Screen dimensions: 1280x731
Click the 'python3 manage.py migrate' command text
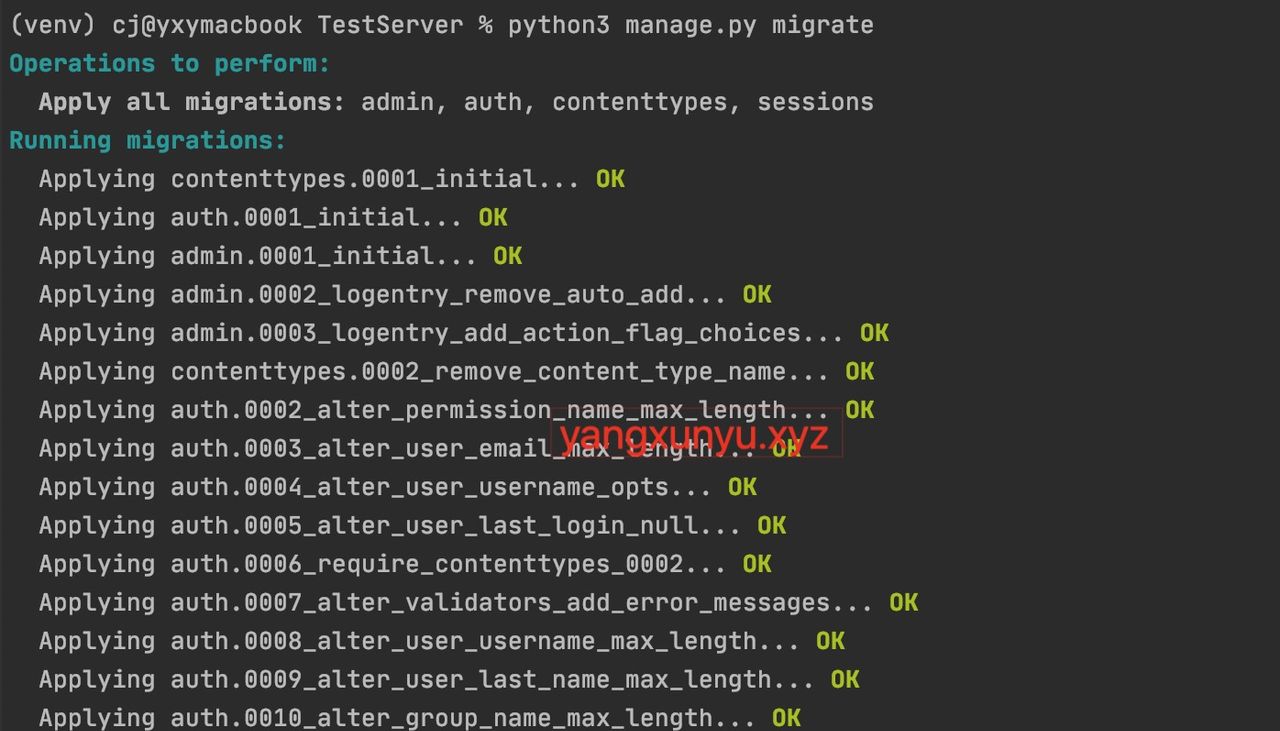[690, 25]
